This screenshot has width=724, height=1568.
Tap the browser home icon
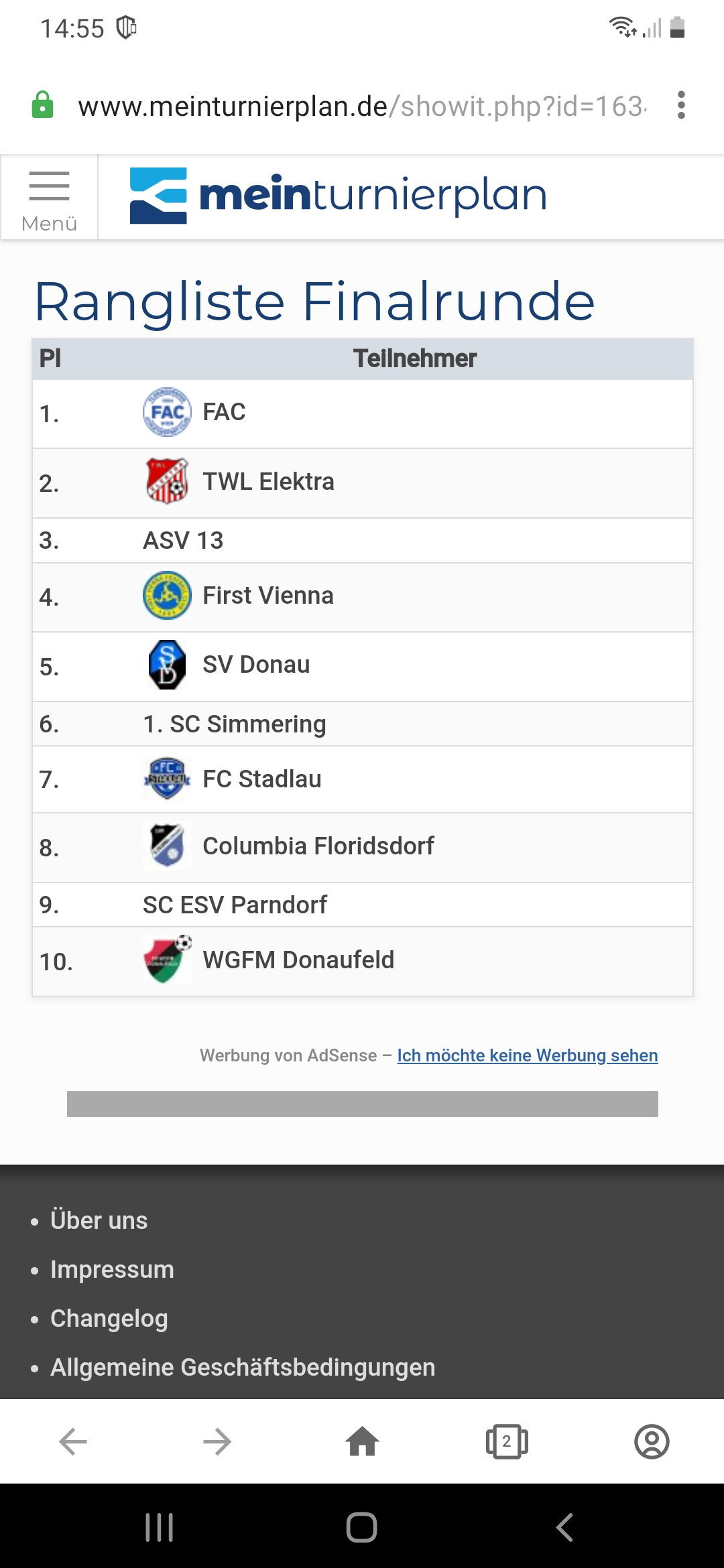(x=362, y=1441)
